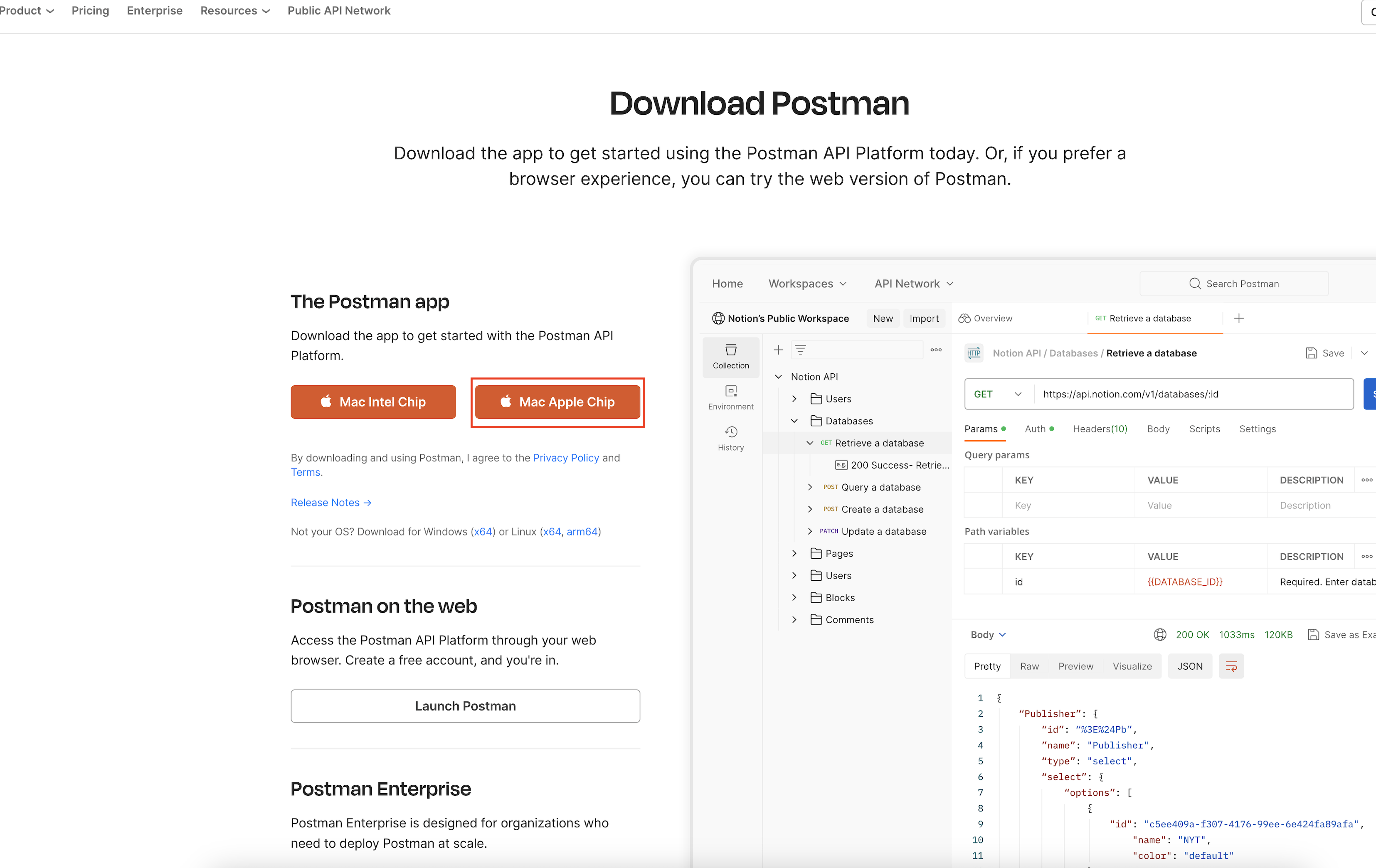1376x868 pixels.
Task: Click the request URL field
Action: [1193, 394]
